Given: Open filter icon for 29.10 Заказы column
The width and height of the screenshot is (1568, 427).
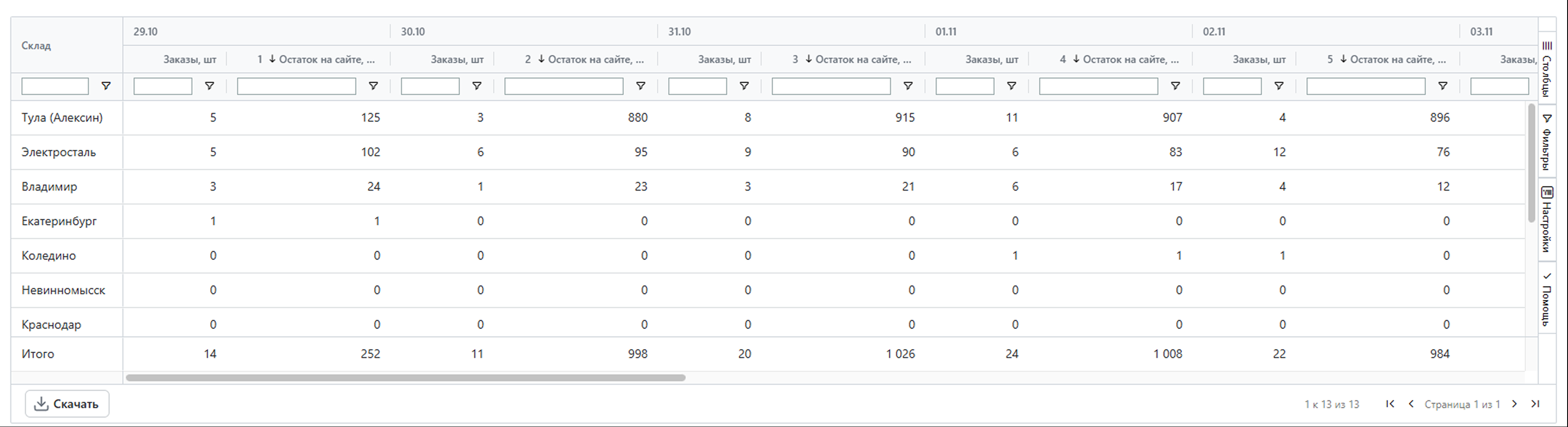Looking at the screenshot, I should [x=210, y=87].
